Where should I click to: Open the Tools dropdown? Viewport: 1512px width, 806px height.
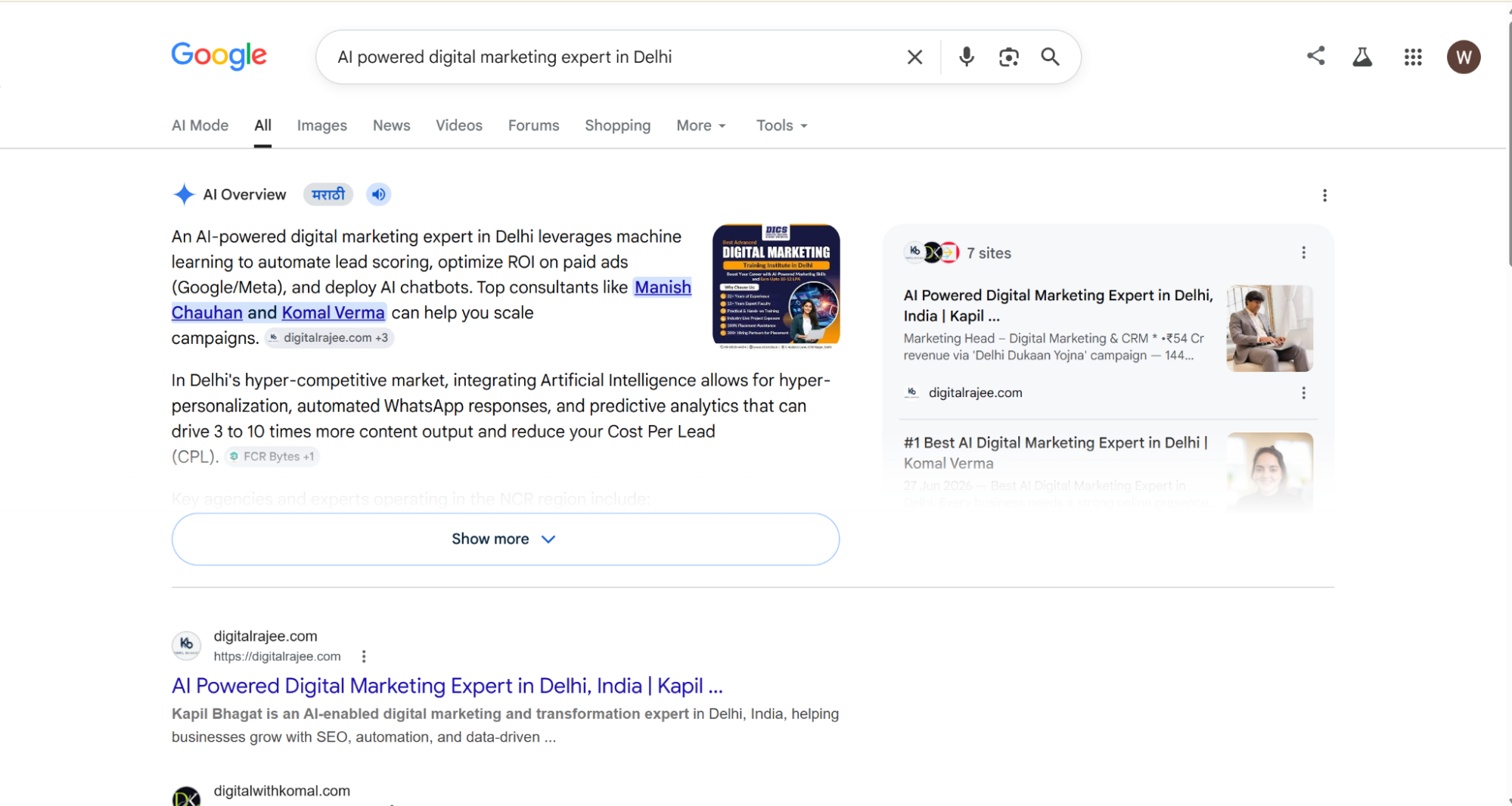pyautogui.click(x=782, y=126)
